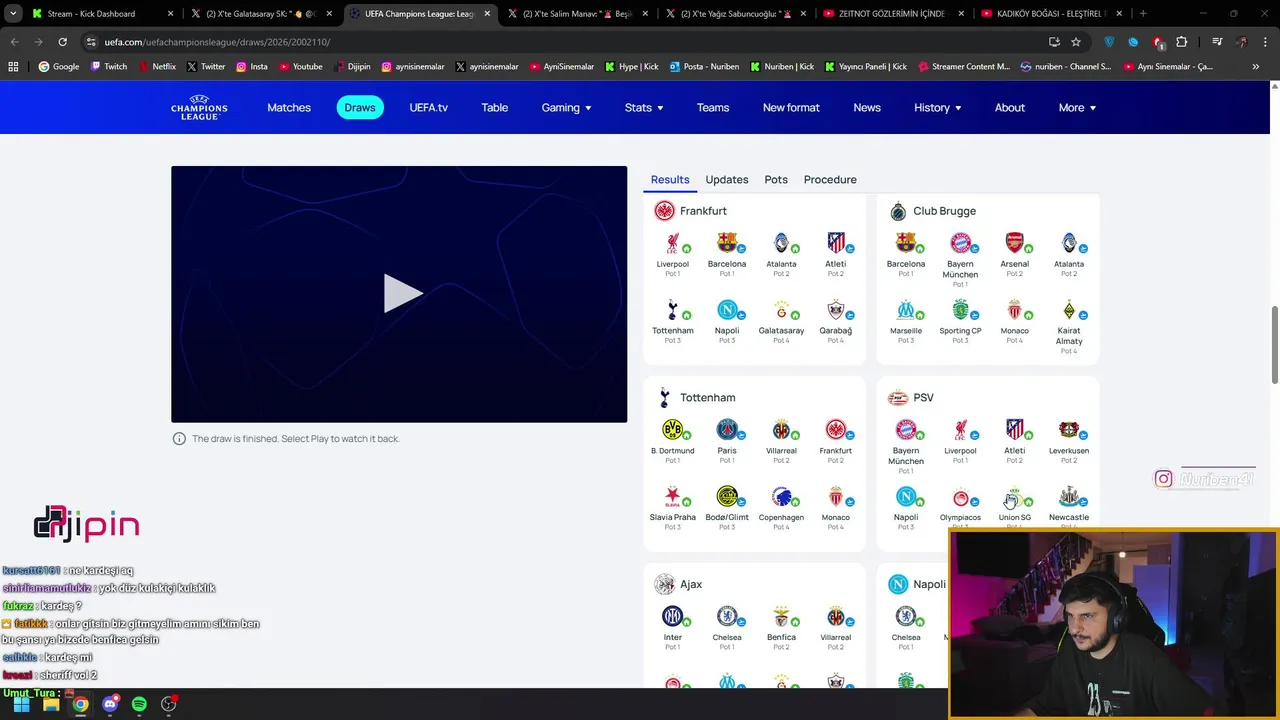Viewport: 1280px width, 720px height.
Task: Close the ZEITNOT GÖZLERİMİN İÇİNDE tab
Action: pos(962,14)
